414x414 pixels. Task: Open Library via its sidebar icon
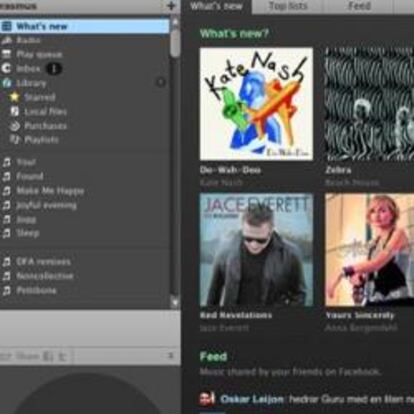7,83
